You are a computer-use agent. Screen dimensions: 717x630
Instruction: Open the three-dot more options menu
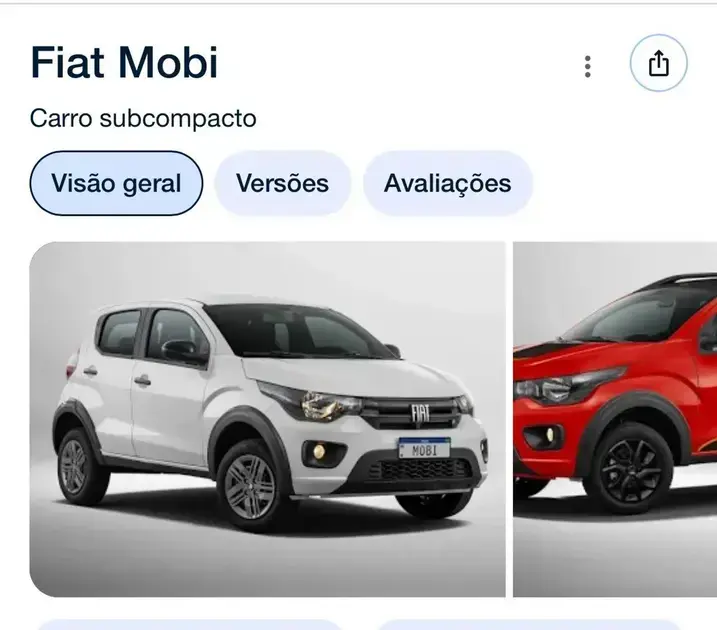(588, 67)
